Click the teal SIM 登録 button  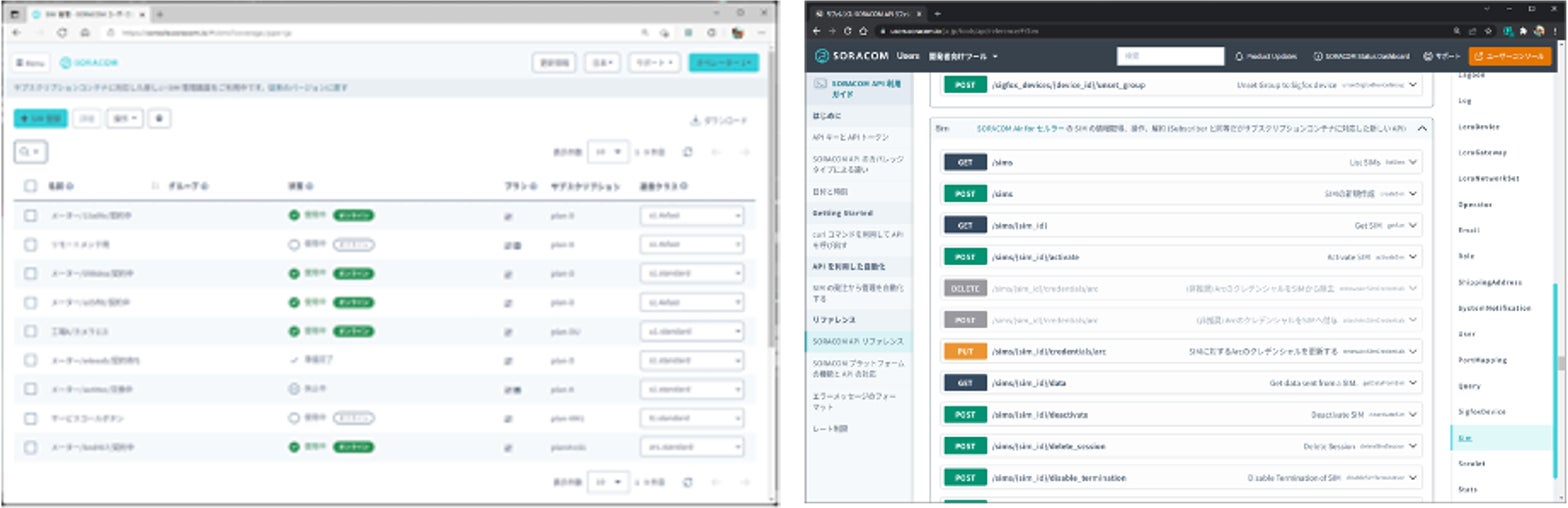click(x=41, y=119)
